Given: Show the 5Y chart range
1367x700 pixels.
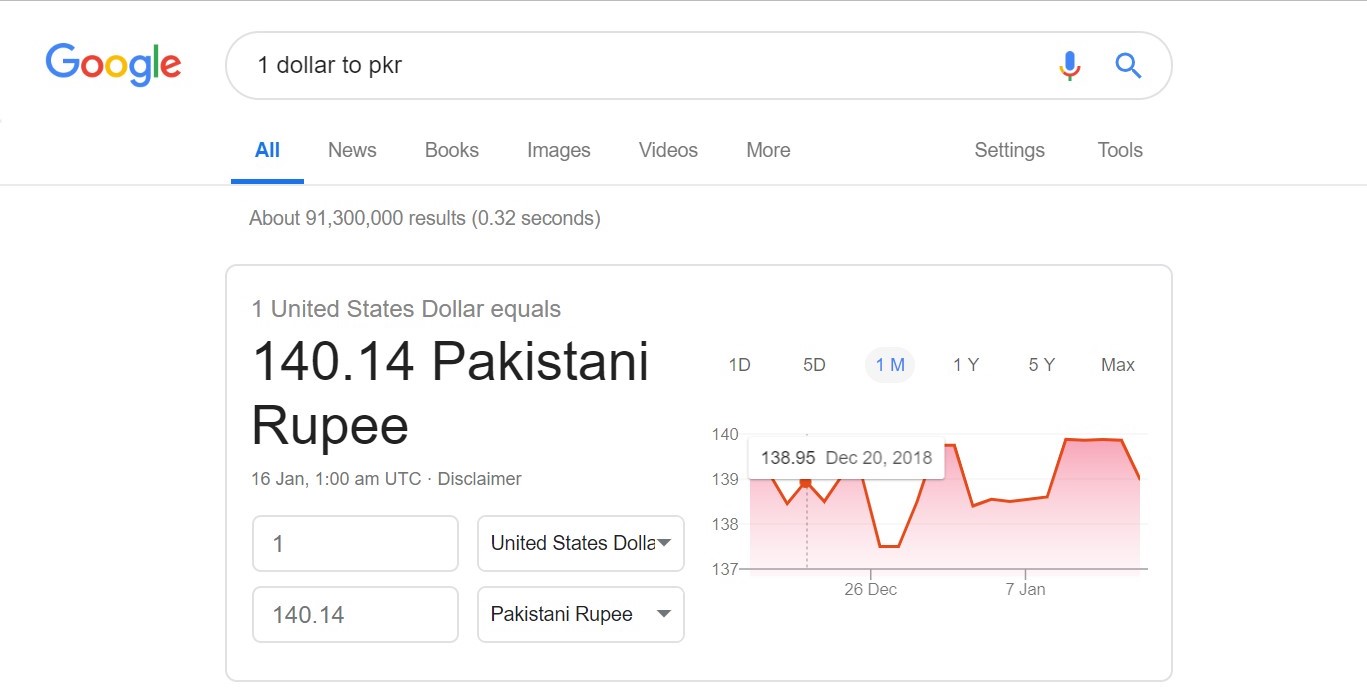Looking at the screenshot, I should (1041, 365).
